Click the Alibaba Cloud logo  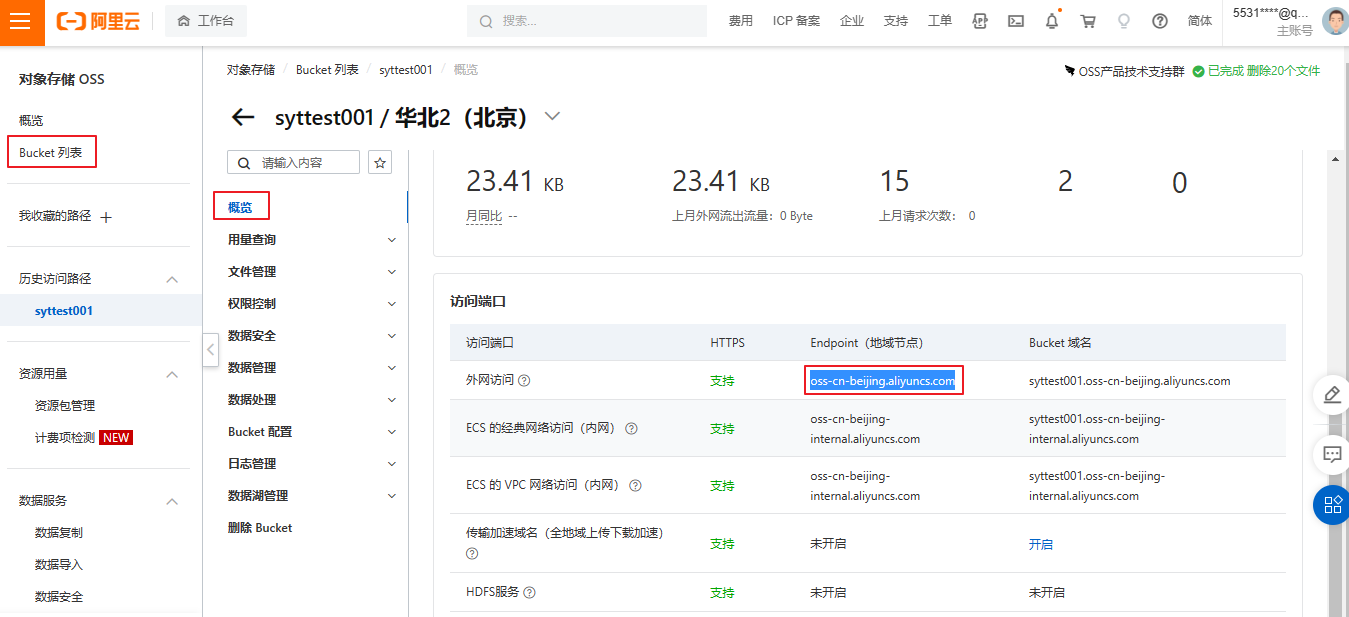pyautogui.click(x=98, y=21)
